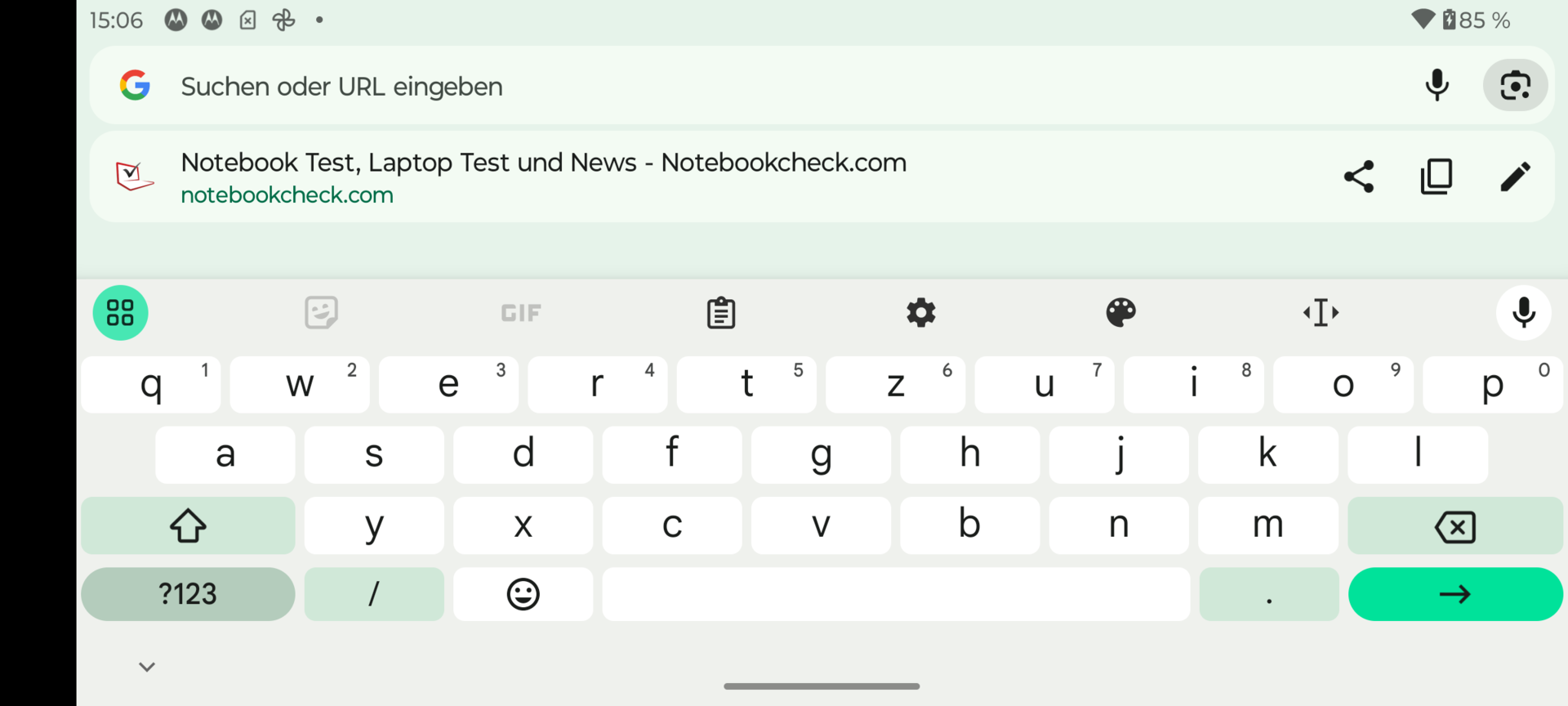
Task: Edit the suggested URL with pencil icon
Action: coord(1515,176)
